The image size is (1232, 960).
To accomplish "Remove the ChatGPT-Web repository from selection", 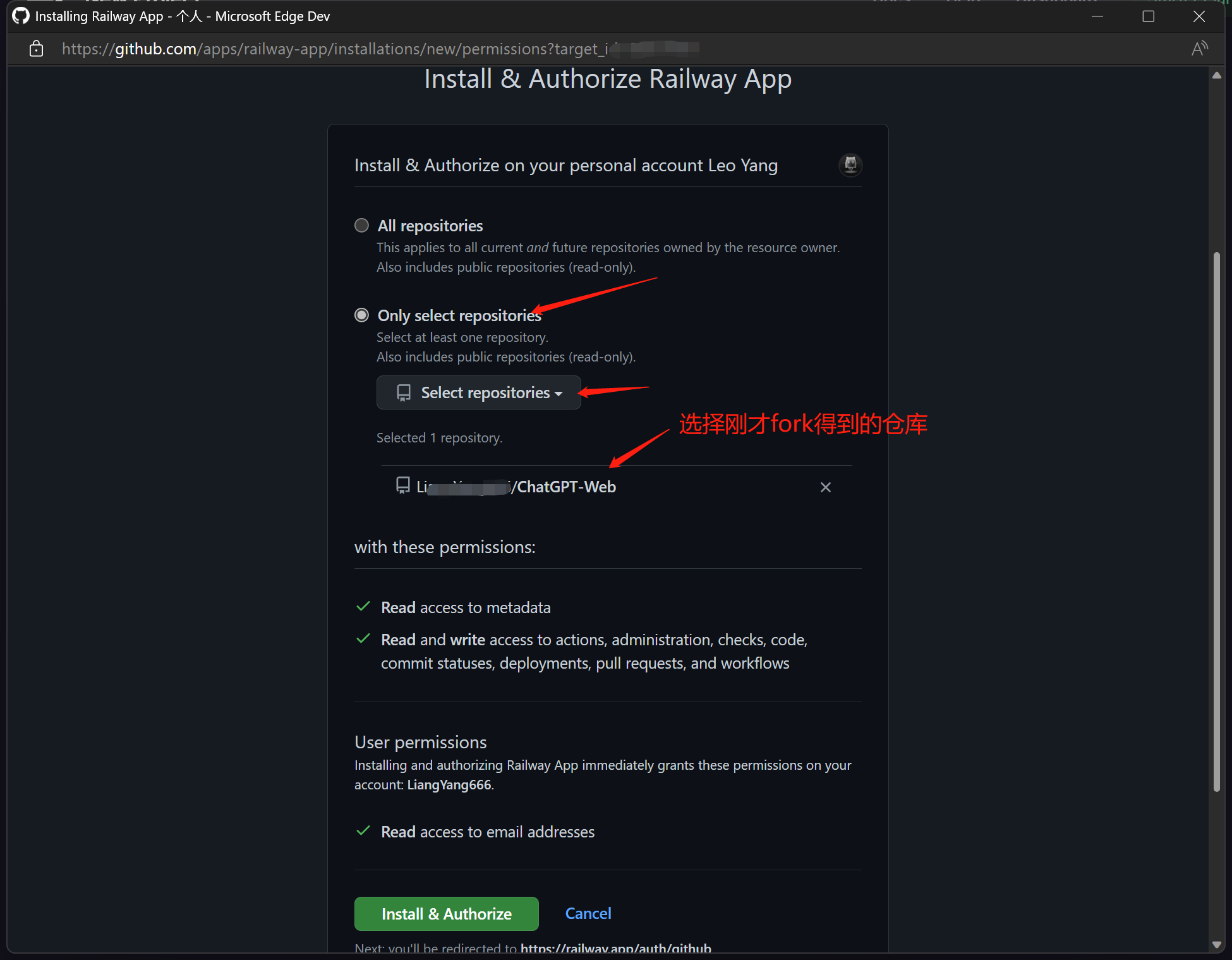I will click(x=825, y=487).
